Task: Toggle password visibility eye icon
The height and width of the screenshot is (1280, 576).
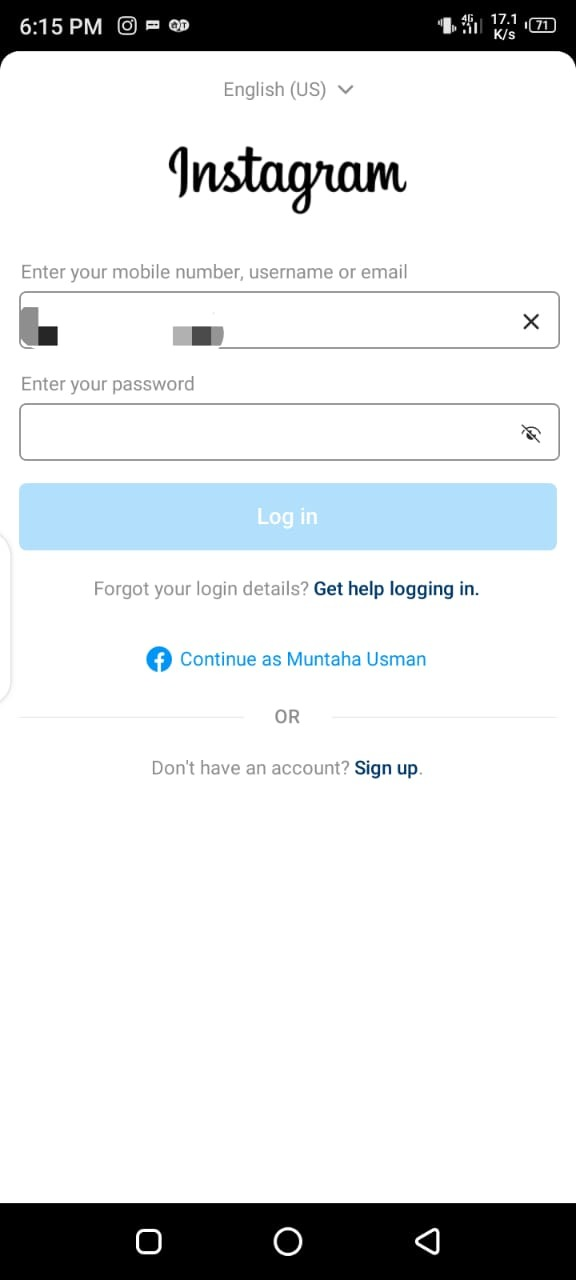Action: pos(531,433)
